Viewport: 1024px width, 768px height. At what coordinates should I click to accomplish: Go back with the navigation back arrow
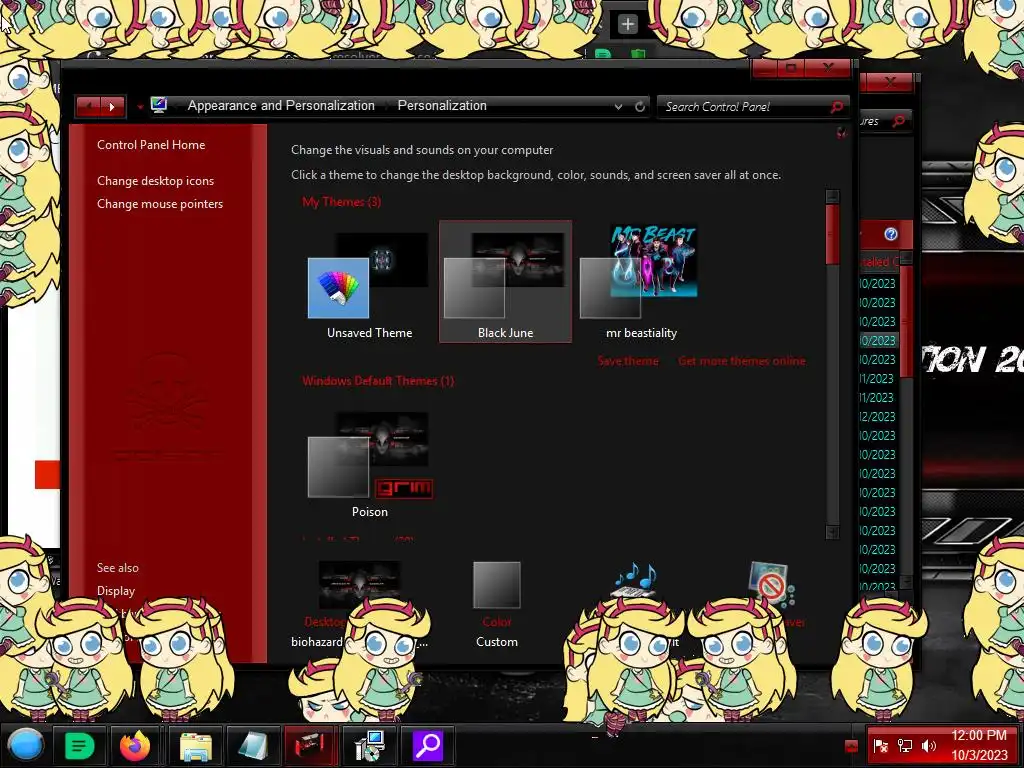88,106
